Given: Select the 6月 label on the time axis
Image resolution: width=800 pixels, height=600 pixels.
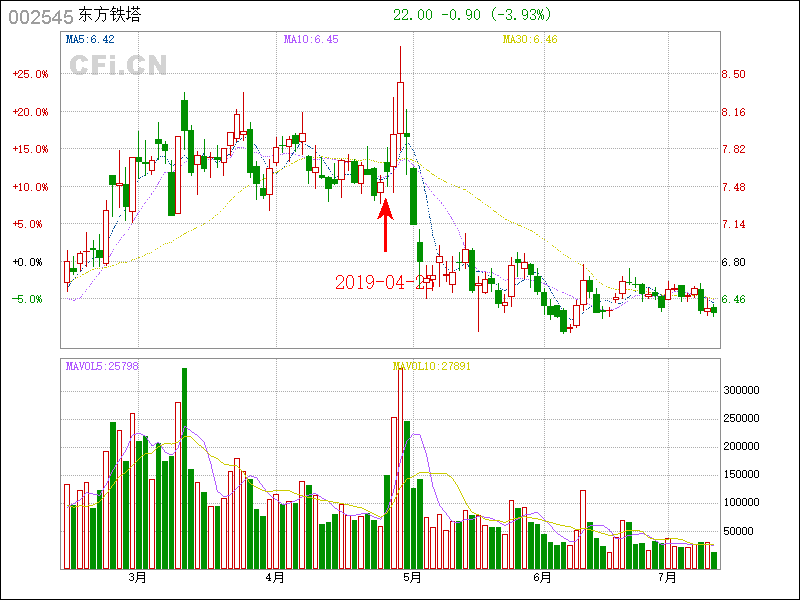Looking at the screenshot, I should click(542, 578).
